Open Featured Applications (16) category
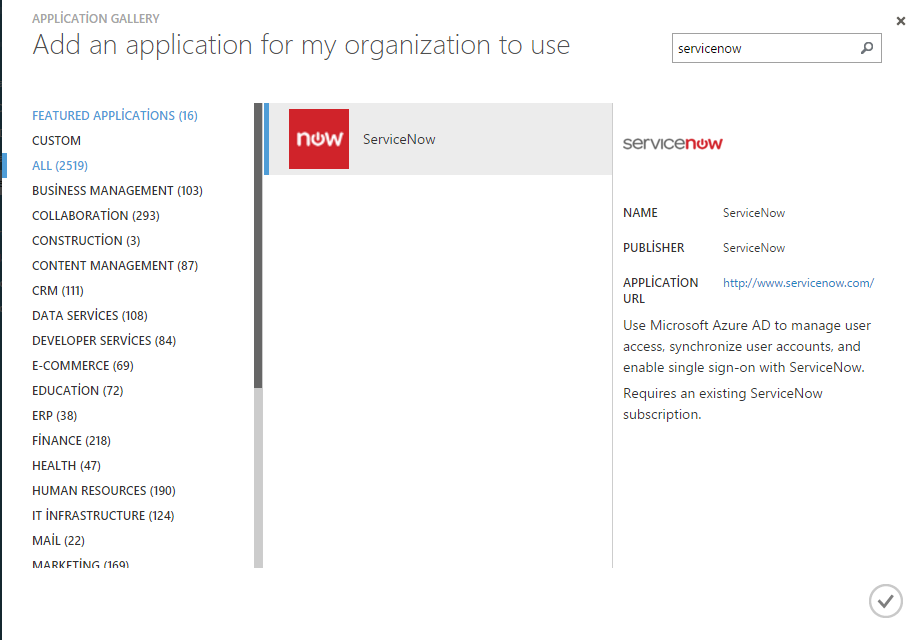920x640 pixels. tap(115, 116)
